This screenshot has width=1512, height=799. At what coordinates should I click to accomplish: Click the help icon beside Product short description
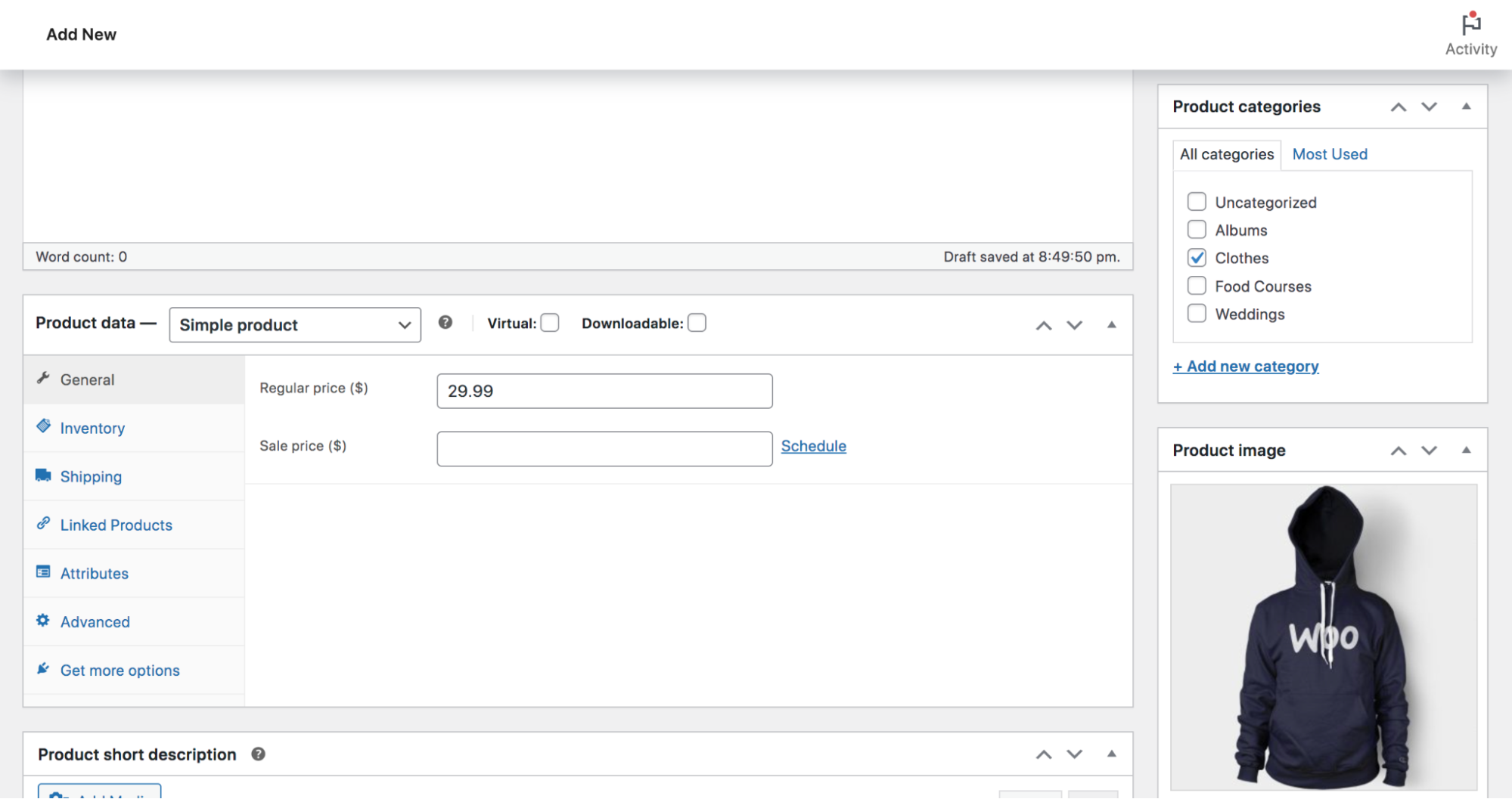(258, 754)
